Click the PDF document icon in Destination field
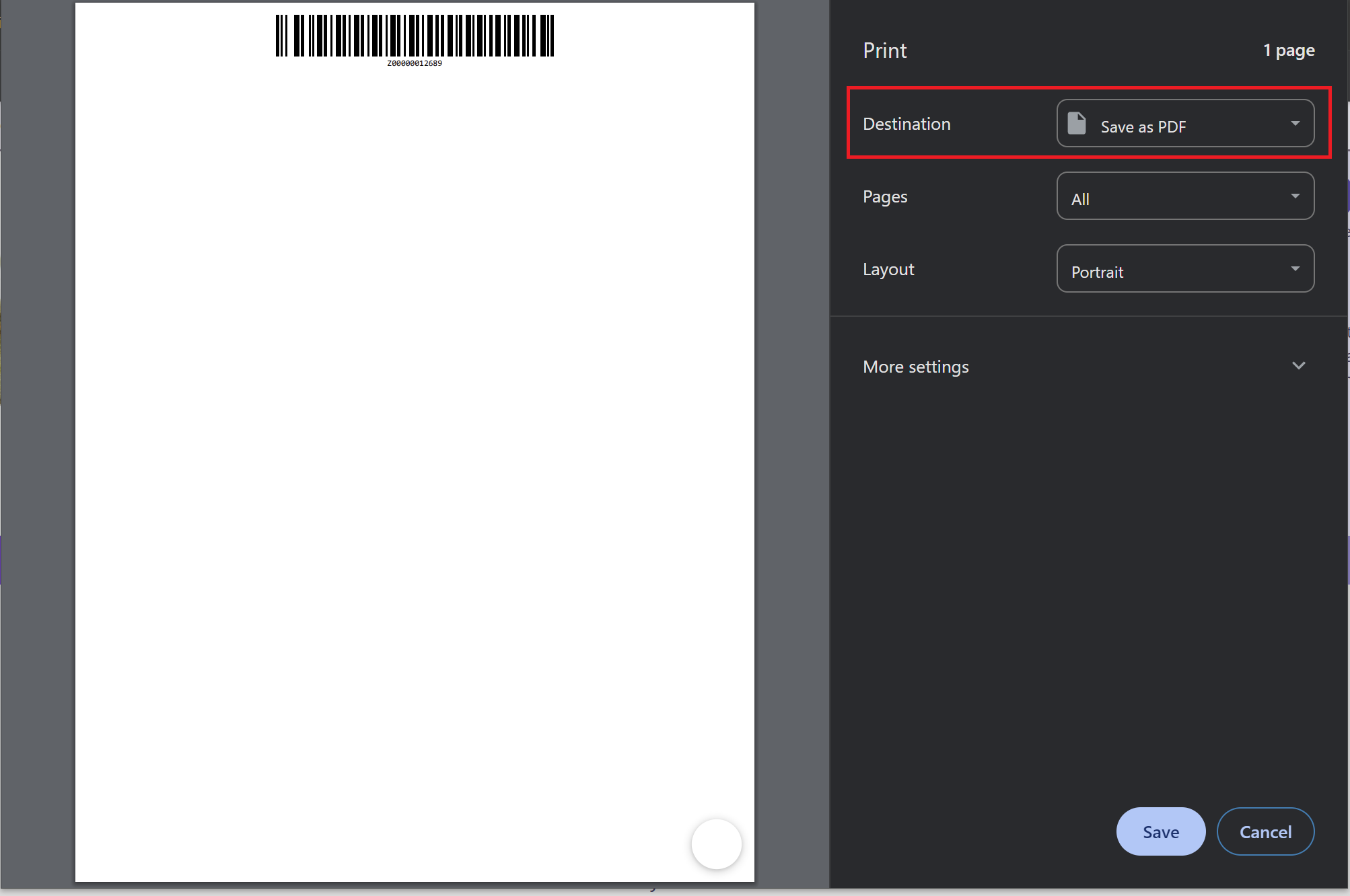1350x896 pixels. (x=1077, y=124)
